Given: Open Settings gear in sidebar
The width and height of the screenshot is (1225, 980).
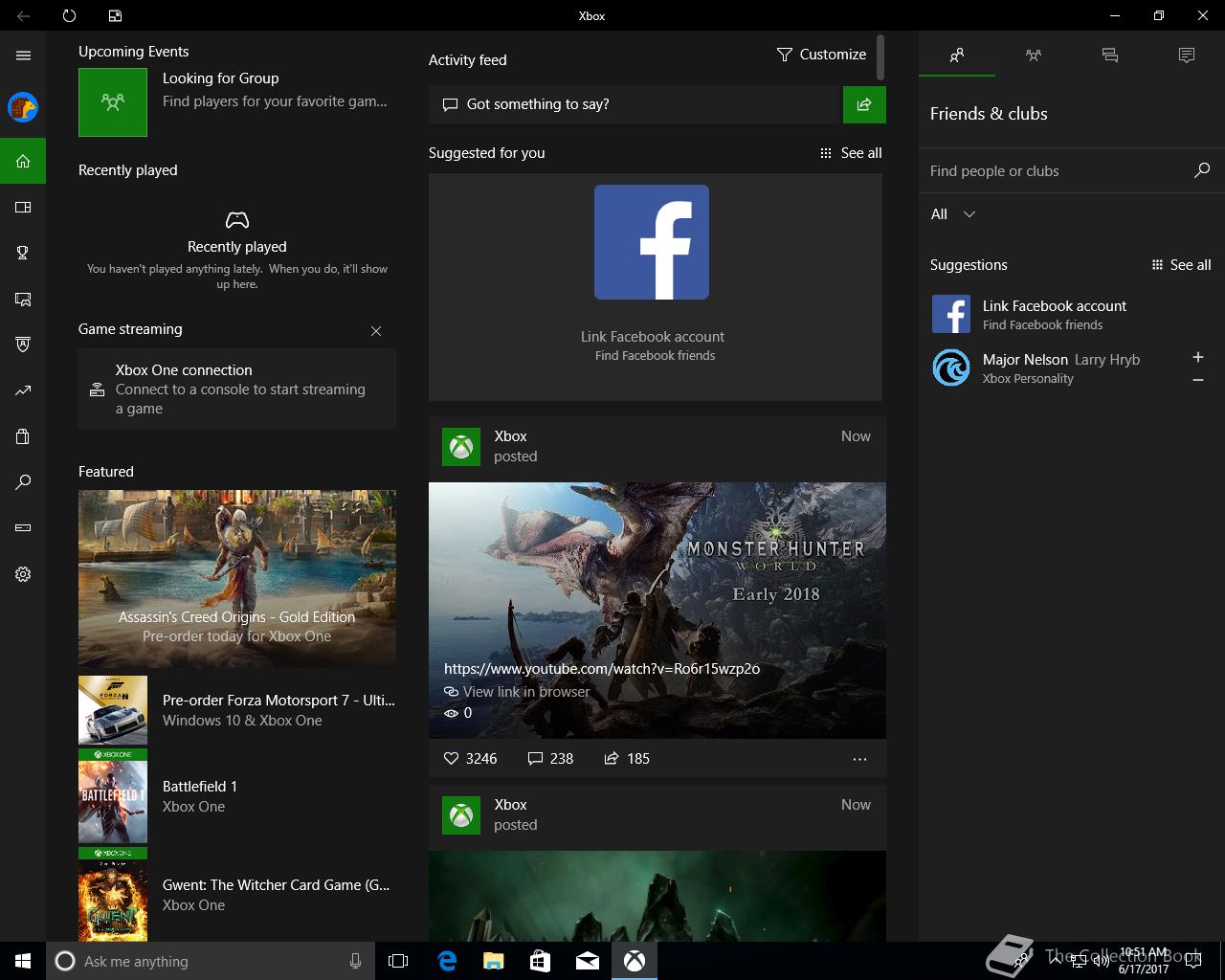Looking at the screenshot, I should 23,574.
